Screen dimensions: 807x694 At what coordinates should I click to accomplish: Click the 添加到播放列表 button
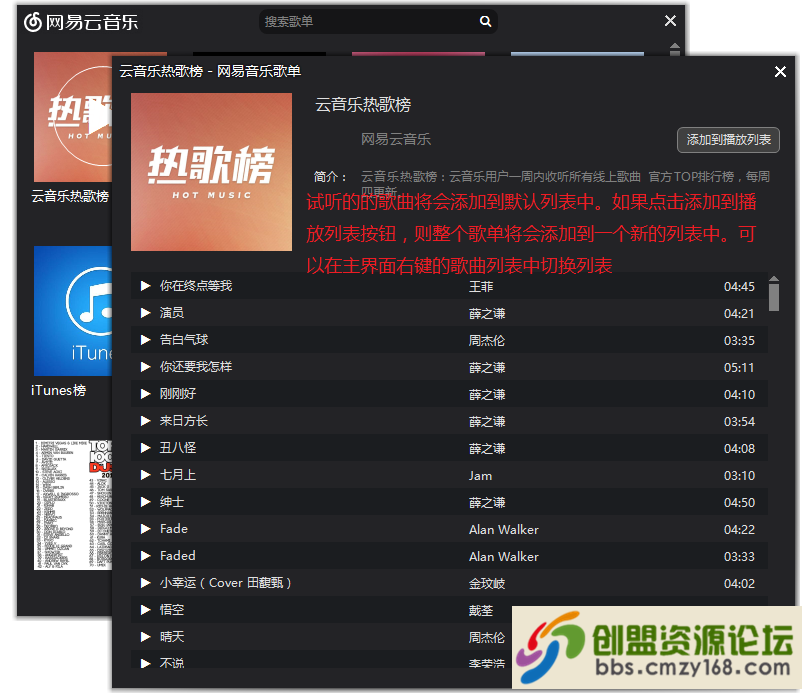(728, 140)
